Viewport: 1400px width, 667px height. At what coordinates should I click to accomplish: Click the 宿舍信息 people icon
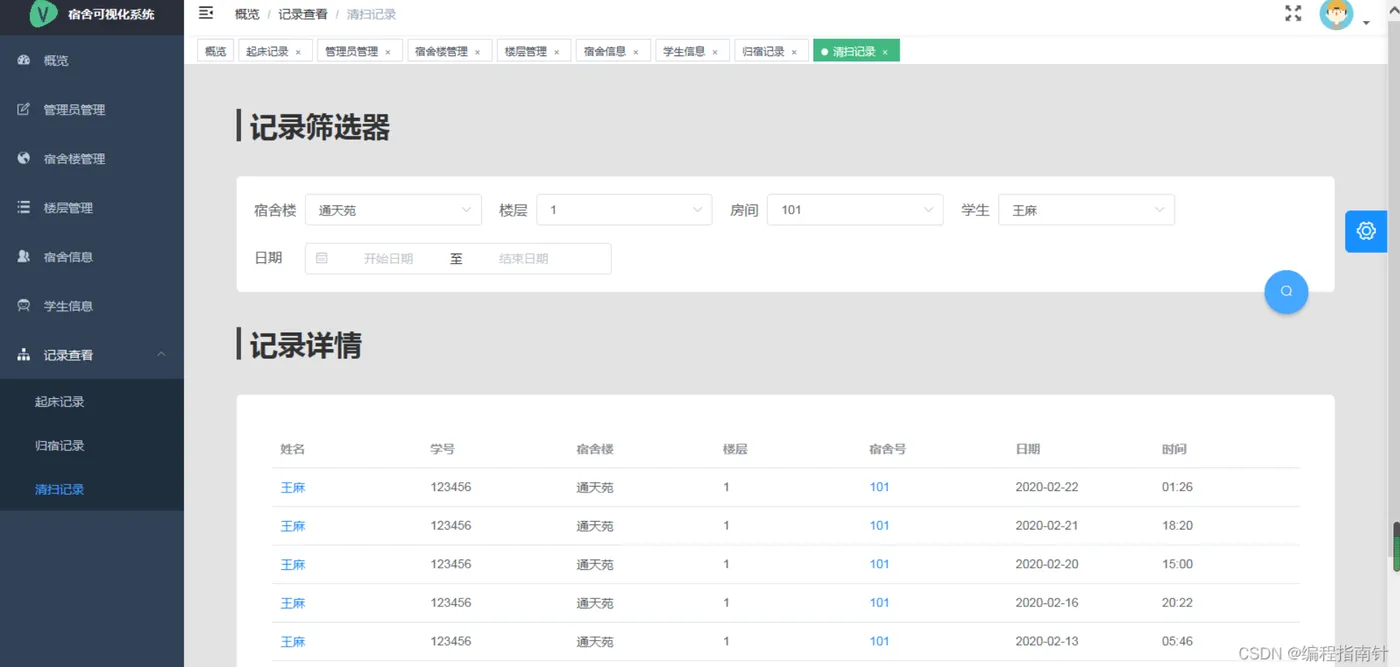[x=24, y=257]
